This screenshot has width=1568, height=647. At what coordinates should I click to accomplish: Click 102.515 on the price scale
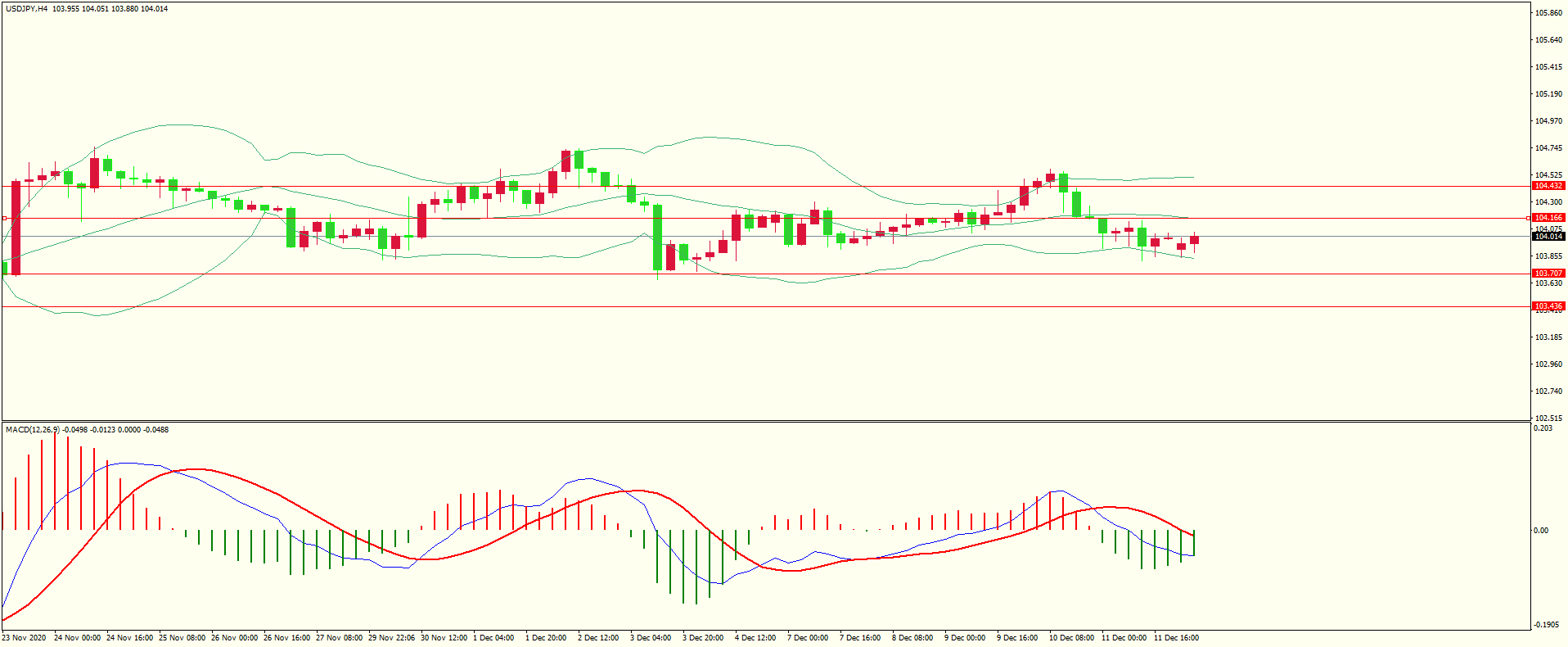click(1548, 418)
